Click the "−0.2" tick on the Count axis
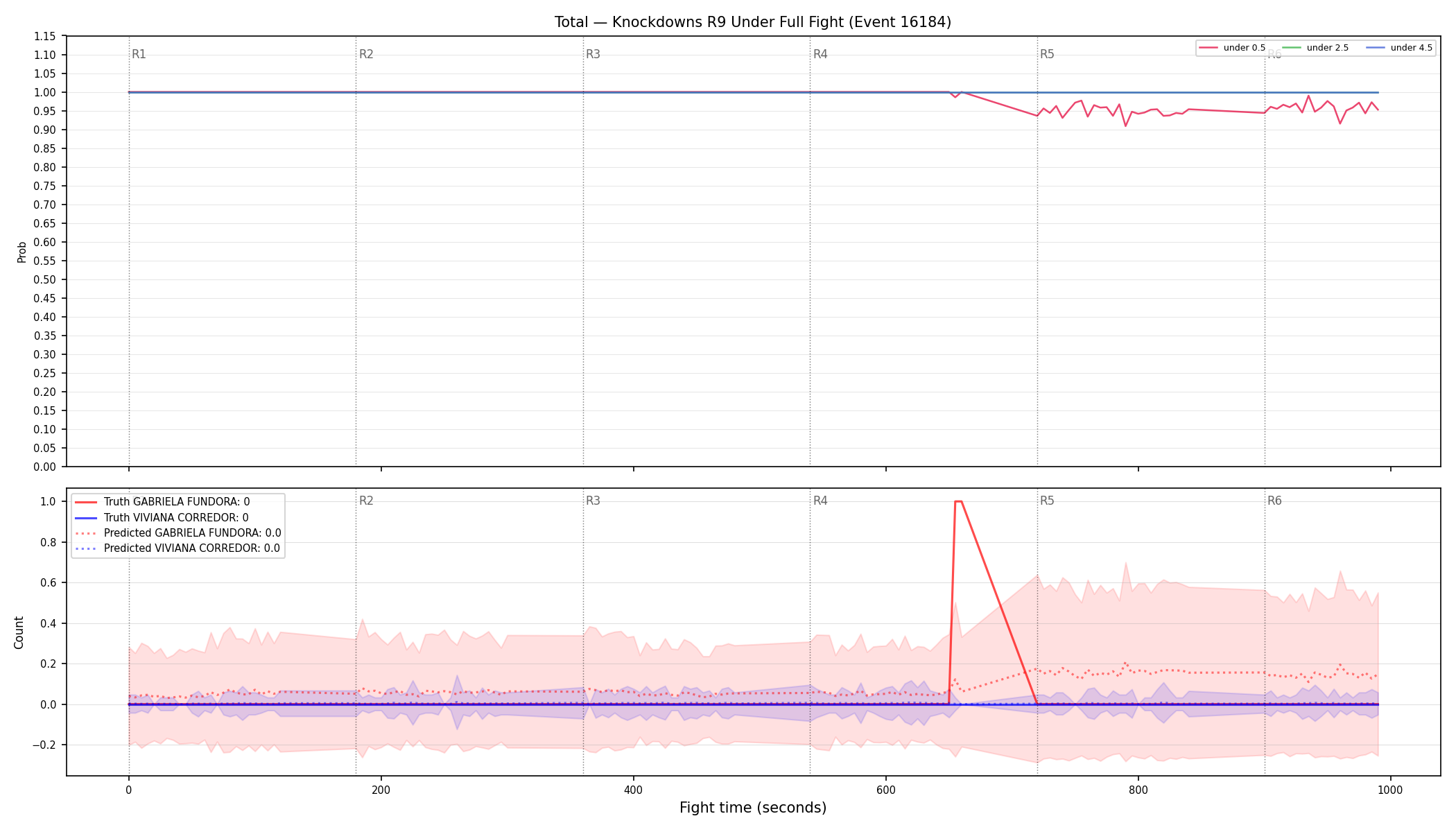 [x=43, y=745]
